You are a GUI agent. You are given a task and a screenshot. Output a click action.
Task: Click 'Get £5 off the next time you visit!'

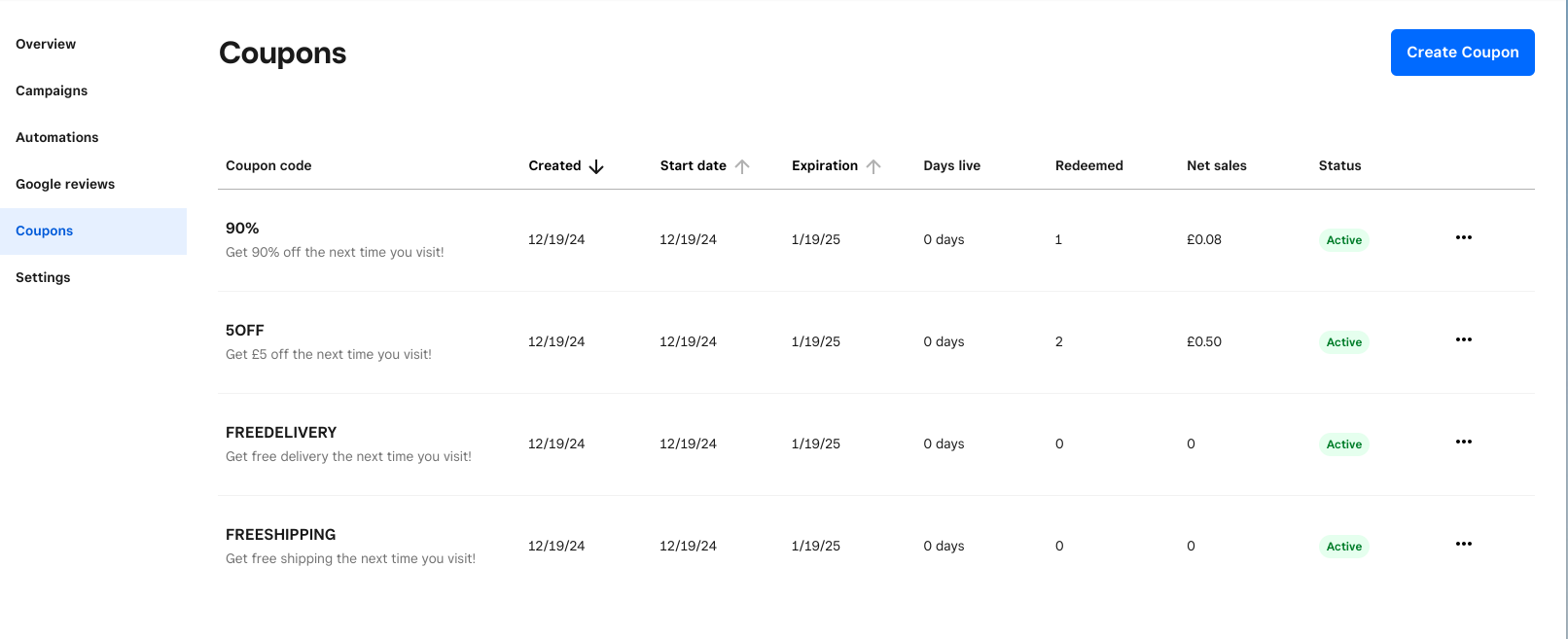click(329, 354)
